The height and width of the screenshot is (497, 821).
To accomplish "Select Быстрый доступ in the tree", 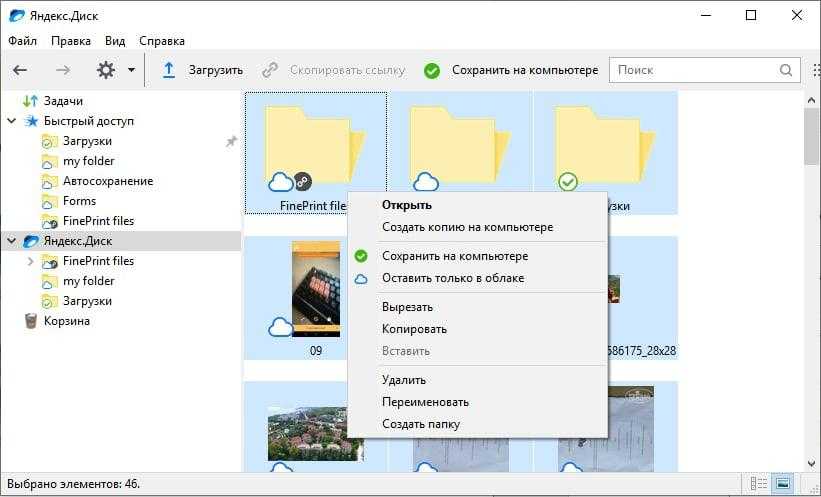I will (88, 121).
